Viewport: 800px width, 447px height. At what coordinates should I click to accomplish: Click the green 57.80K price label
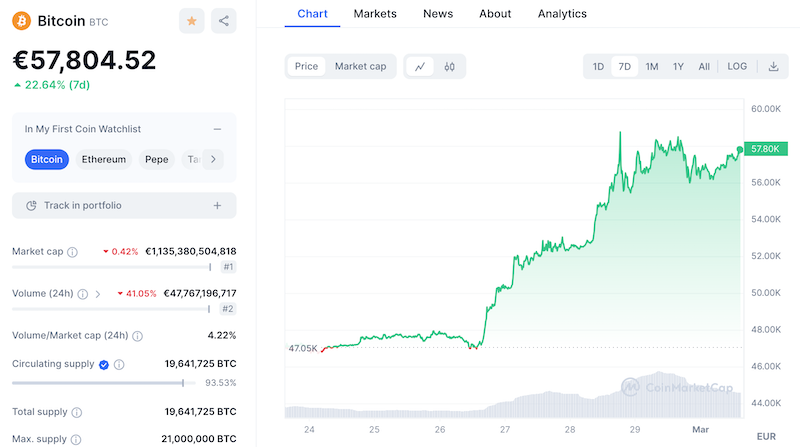pyautogui.click(x=766, y=149)
